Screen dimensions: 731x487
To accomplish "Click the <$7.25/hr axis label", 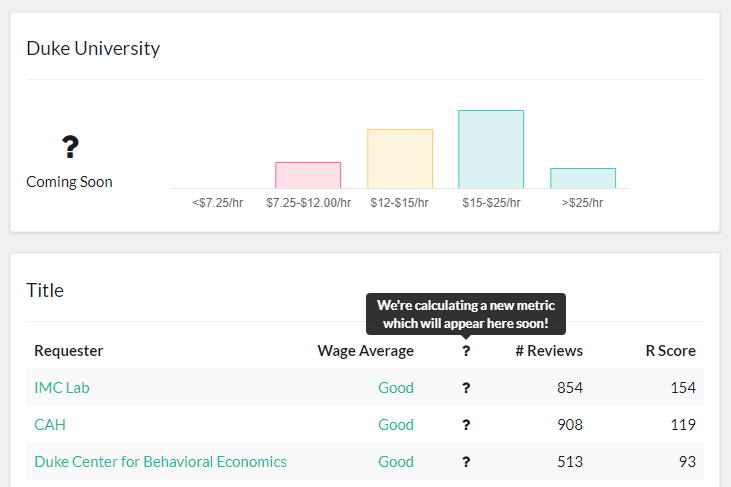I will (x=217, y=203).
